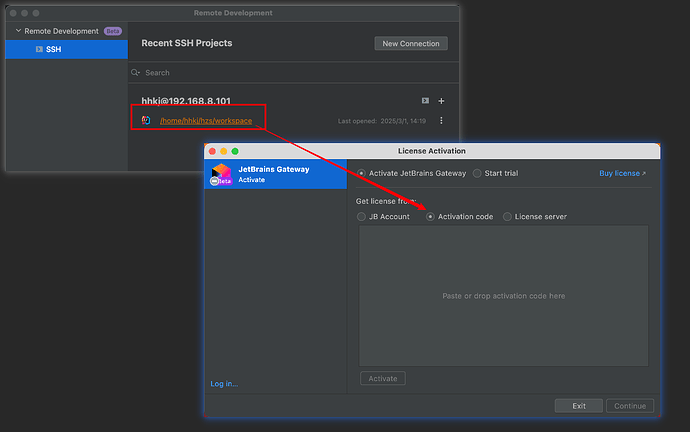Select SSH in Remote Development sidebar
The height and width of the screenshot is (432, 690).
click(66, 49)
